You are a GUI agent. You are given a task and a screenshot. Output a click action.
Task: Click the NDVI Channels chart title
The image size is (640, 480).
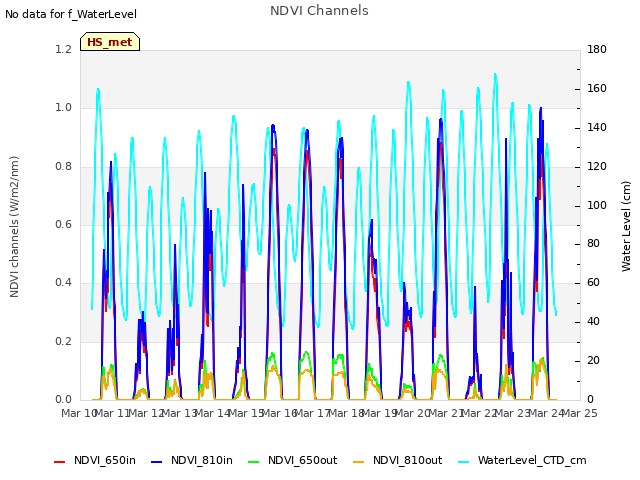pyautogui.click(x=319, y=11)
